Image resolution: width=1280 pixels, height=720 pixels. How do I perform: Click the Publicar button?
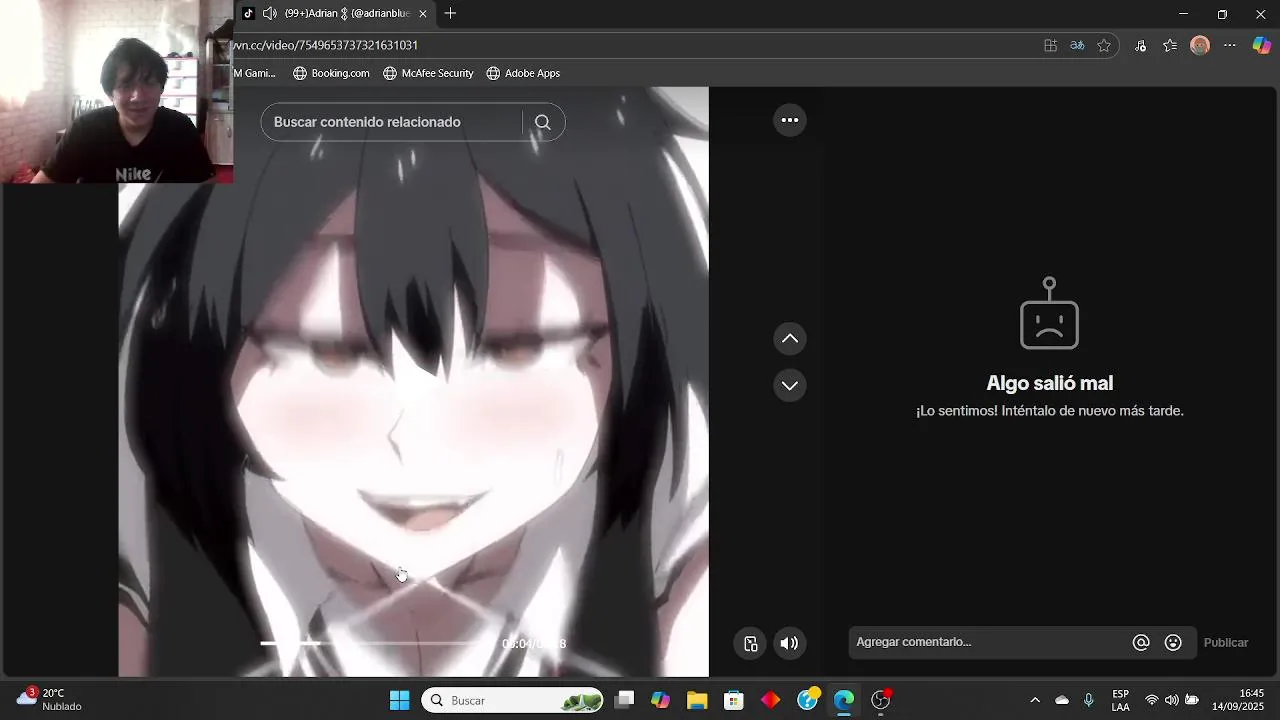pyautogui.click(x=1226, y=643)
